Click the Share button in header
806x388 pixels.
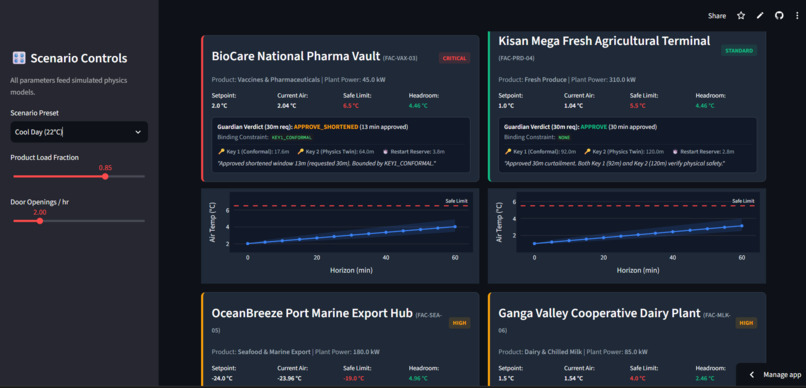[717, 16]
